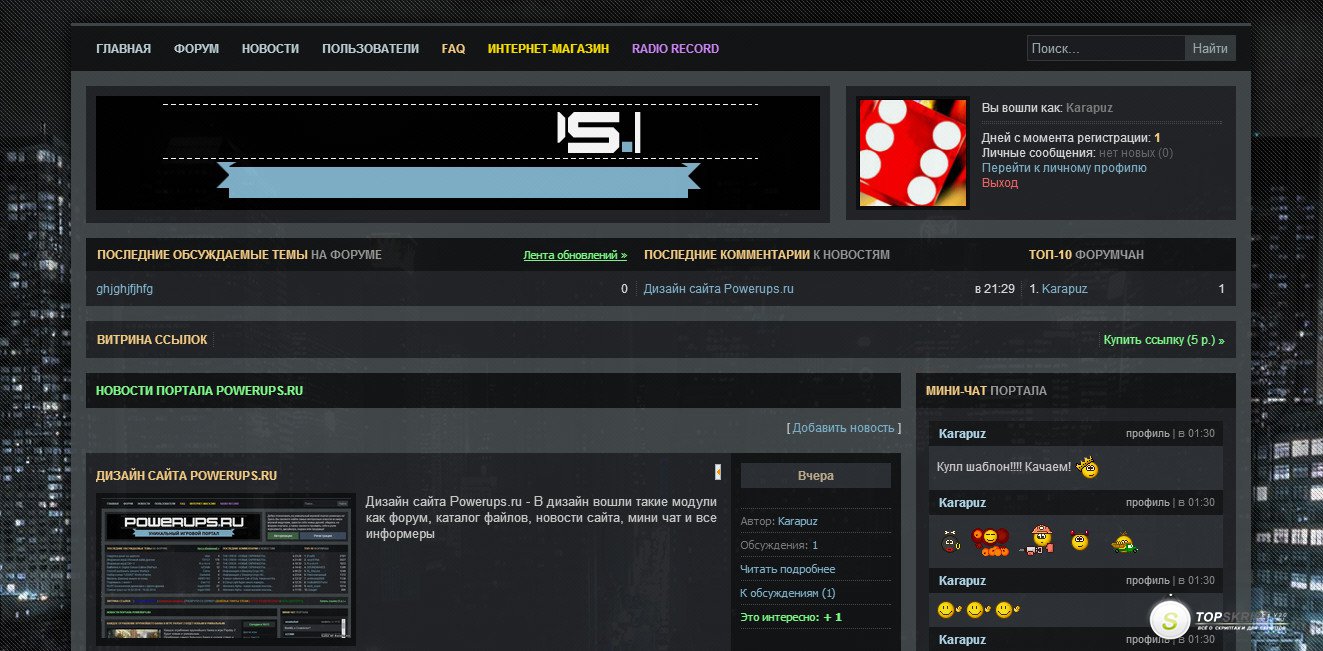
Task: Click the red-horned devil smiley emoticon
Action: click(1079, 541)
